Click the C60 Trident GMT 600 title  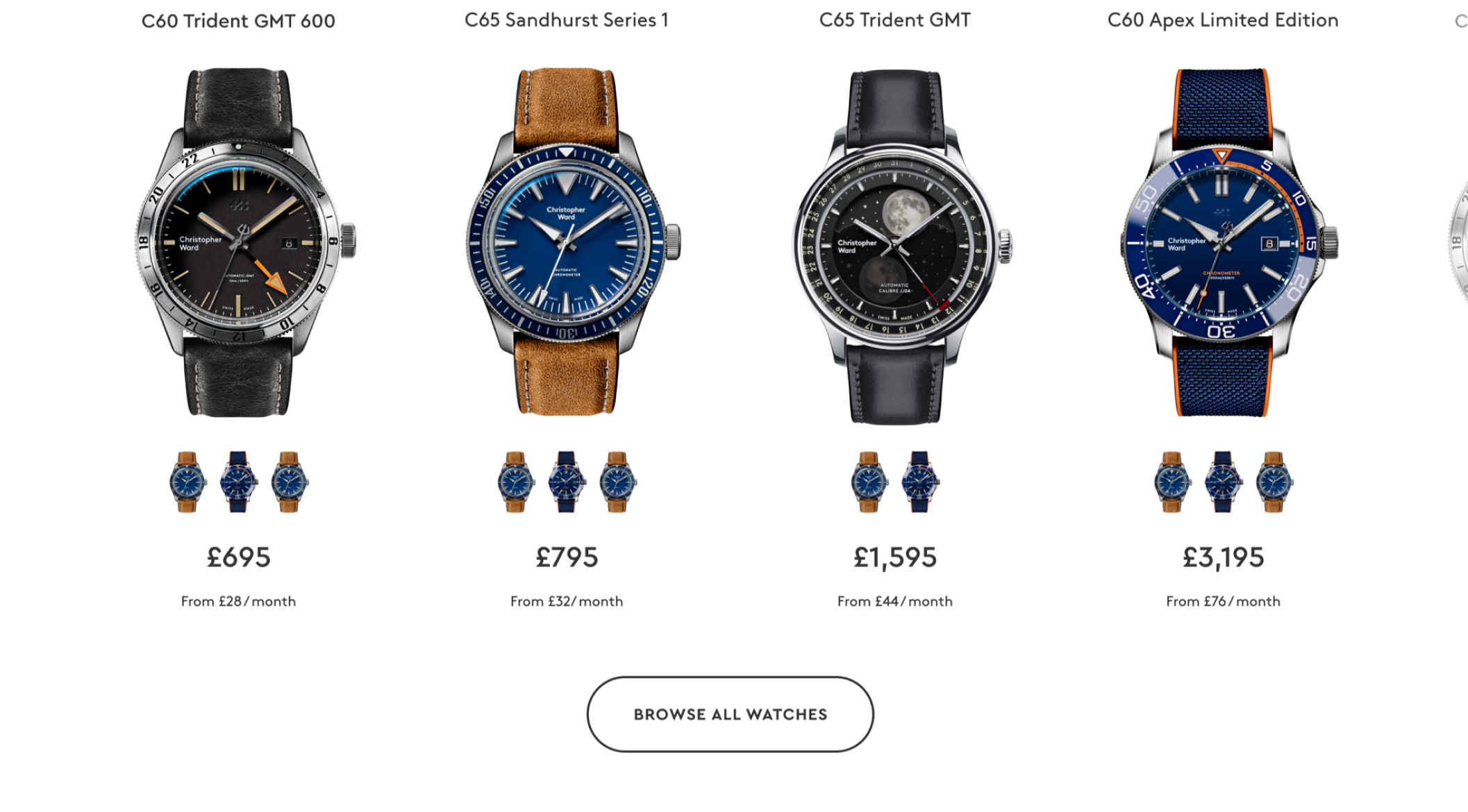coord(238,21)
